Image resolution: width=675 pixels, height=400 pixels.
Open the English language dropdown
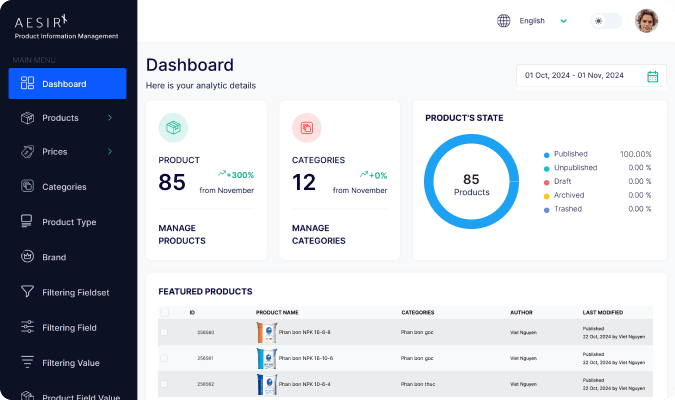(x=543, y=20)
